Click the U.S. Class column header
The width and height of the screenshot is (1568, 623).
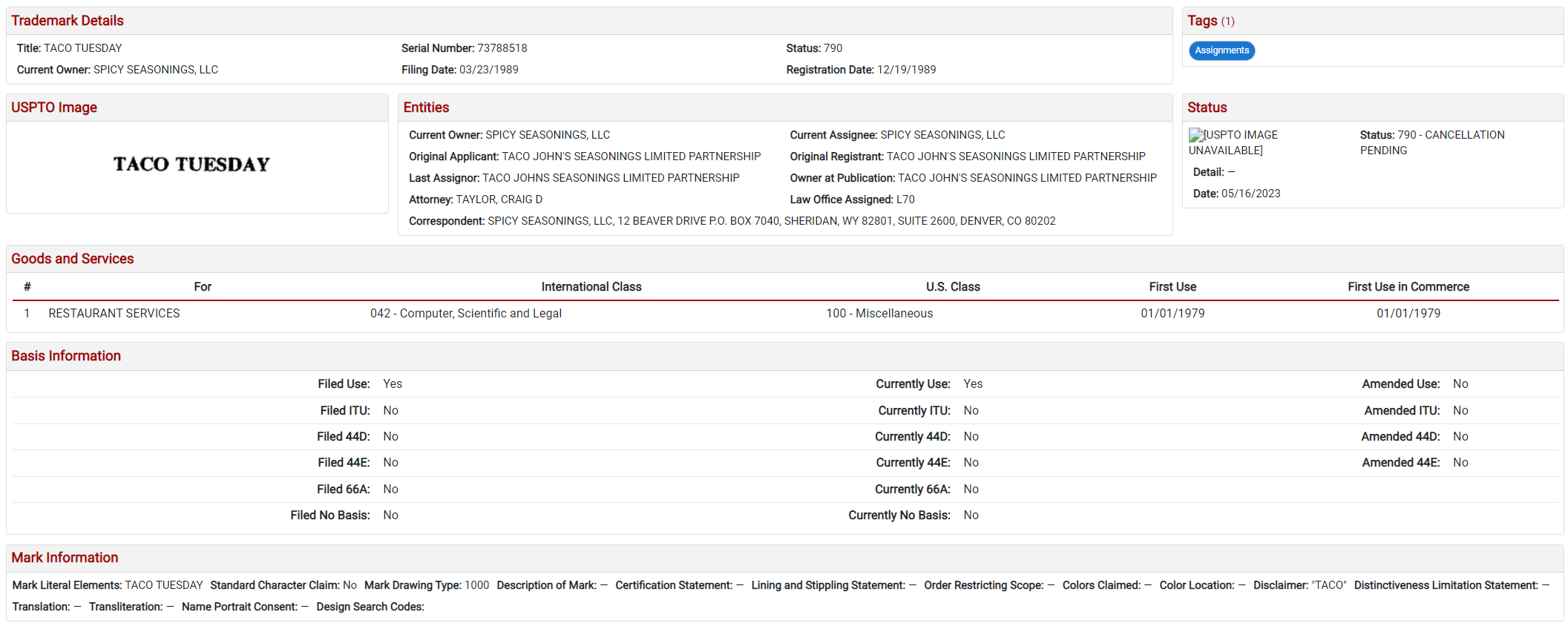click(x=953, y=287)
